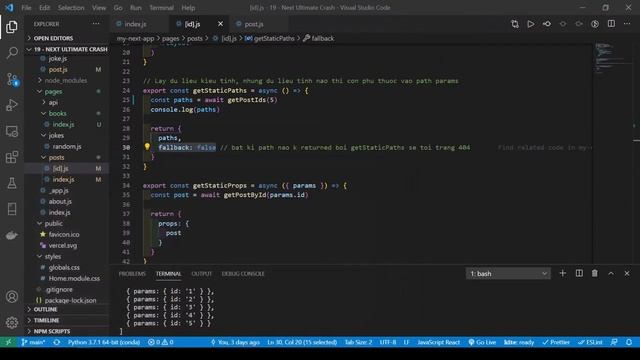Open the editor More Actions ellipsis

click(627, 24)
